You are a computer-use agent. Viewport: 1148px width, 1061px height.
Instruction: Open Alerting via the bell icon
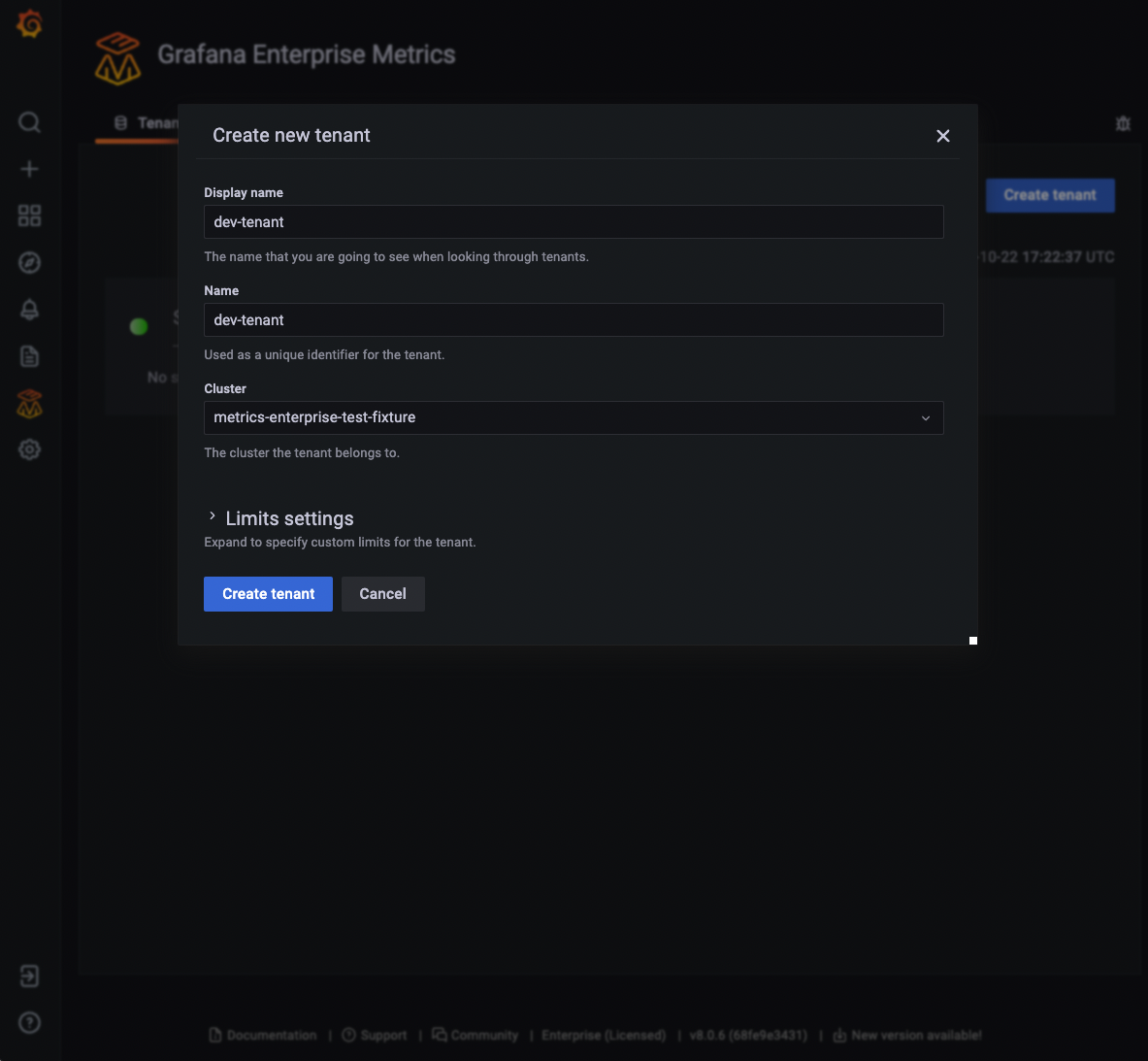[x=29, y=310]
